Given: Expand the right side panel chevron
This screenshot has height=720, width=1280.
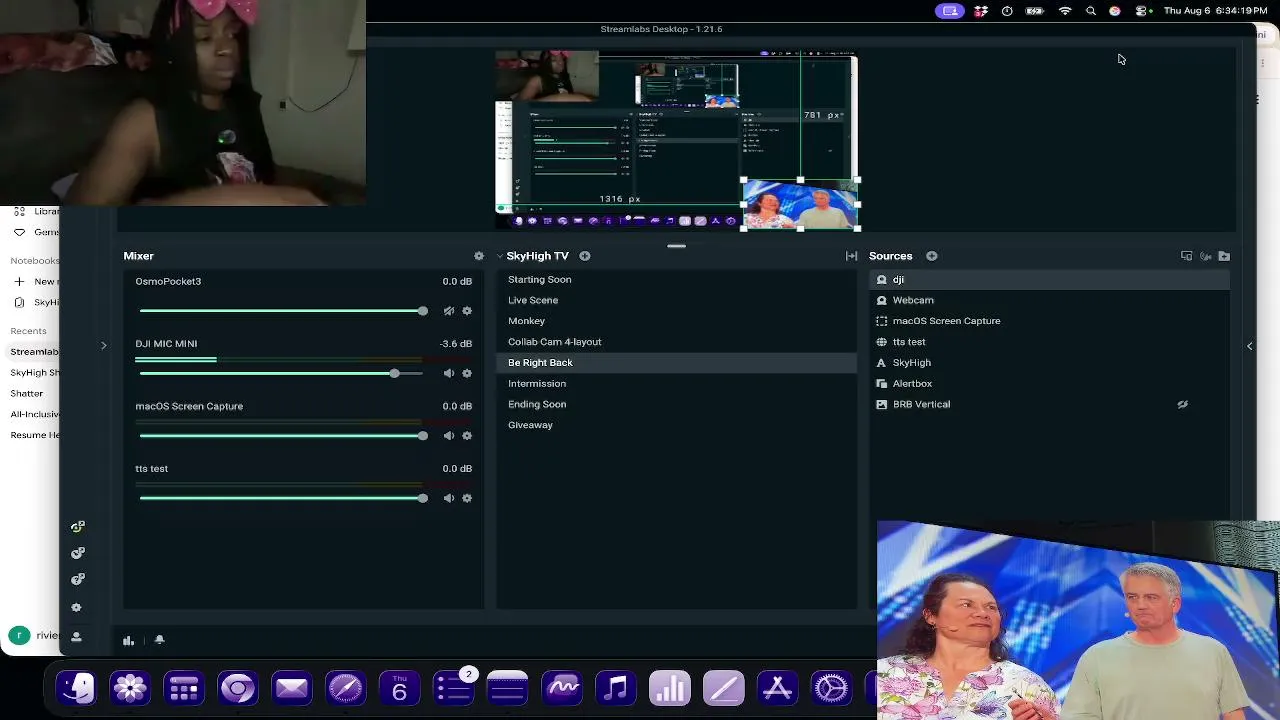Looking at the screenshot, I should tap(1249, 346).
